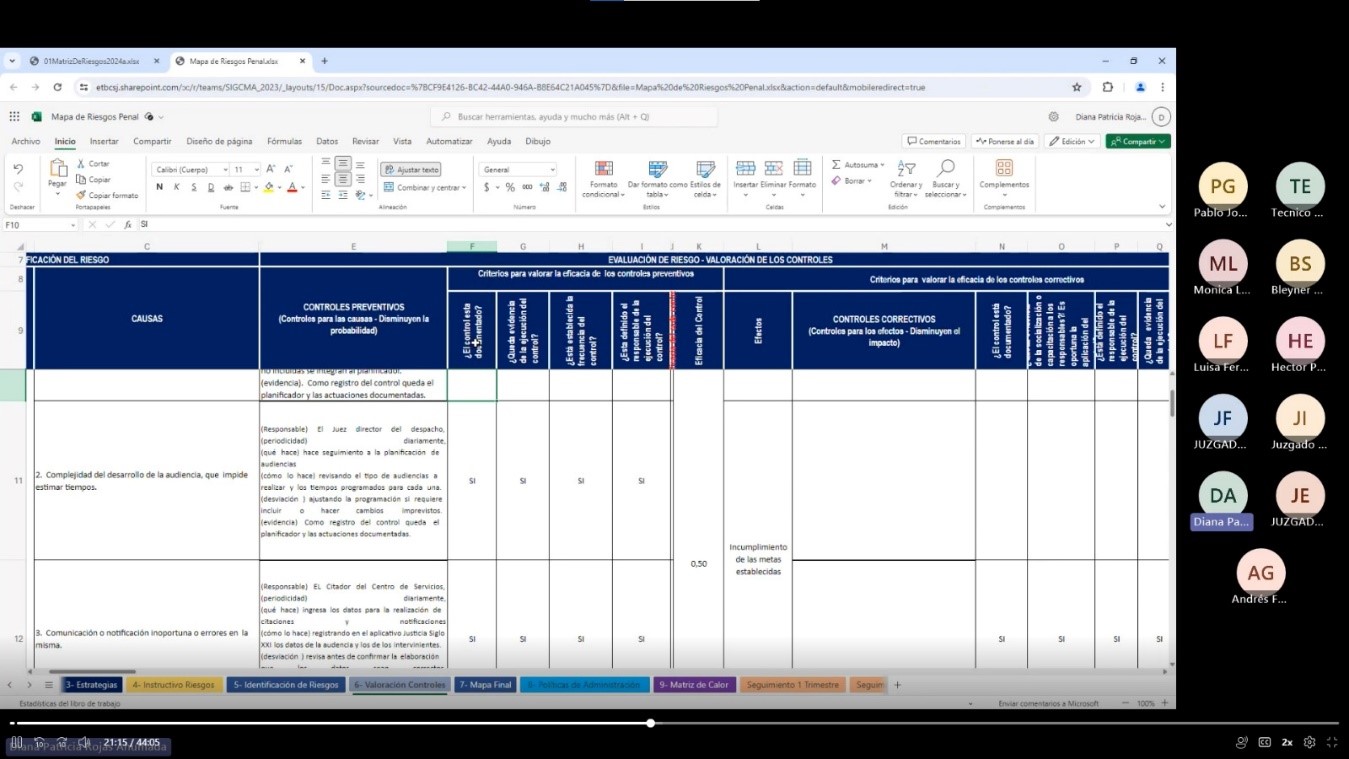
Task: Decrease font size with the smaller A icon
Action: click(288, 169)
